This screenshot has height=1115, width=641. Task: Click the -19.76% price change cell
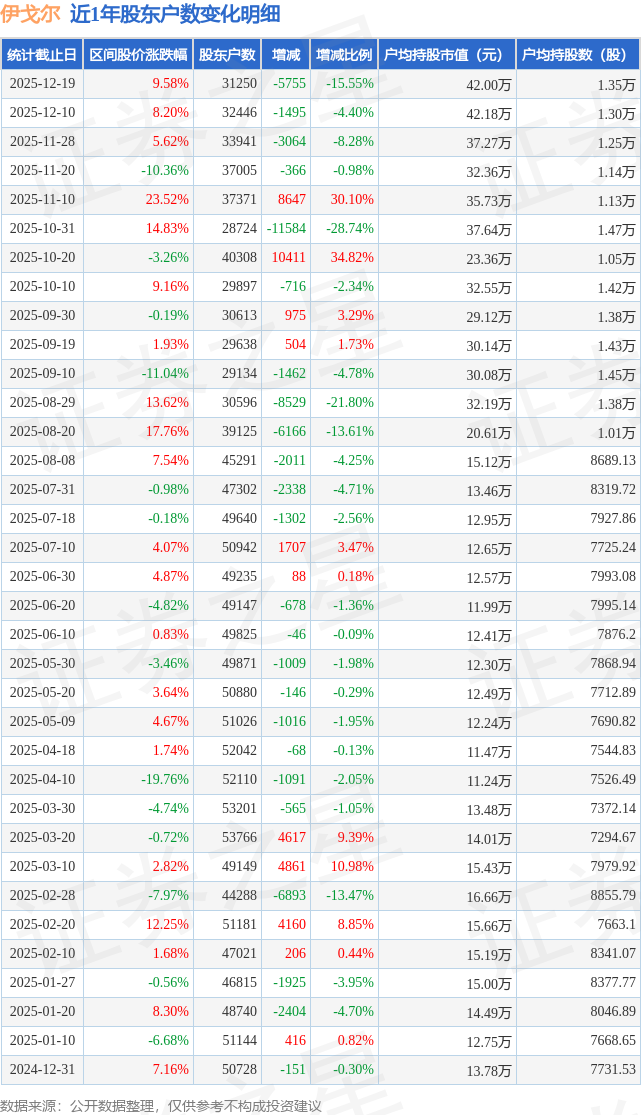tap(164, 780)
